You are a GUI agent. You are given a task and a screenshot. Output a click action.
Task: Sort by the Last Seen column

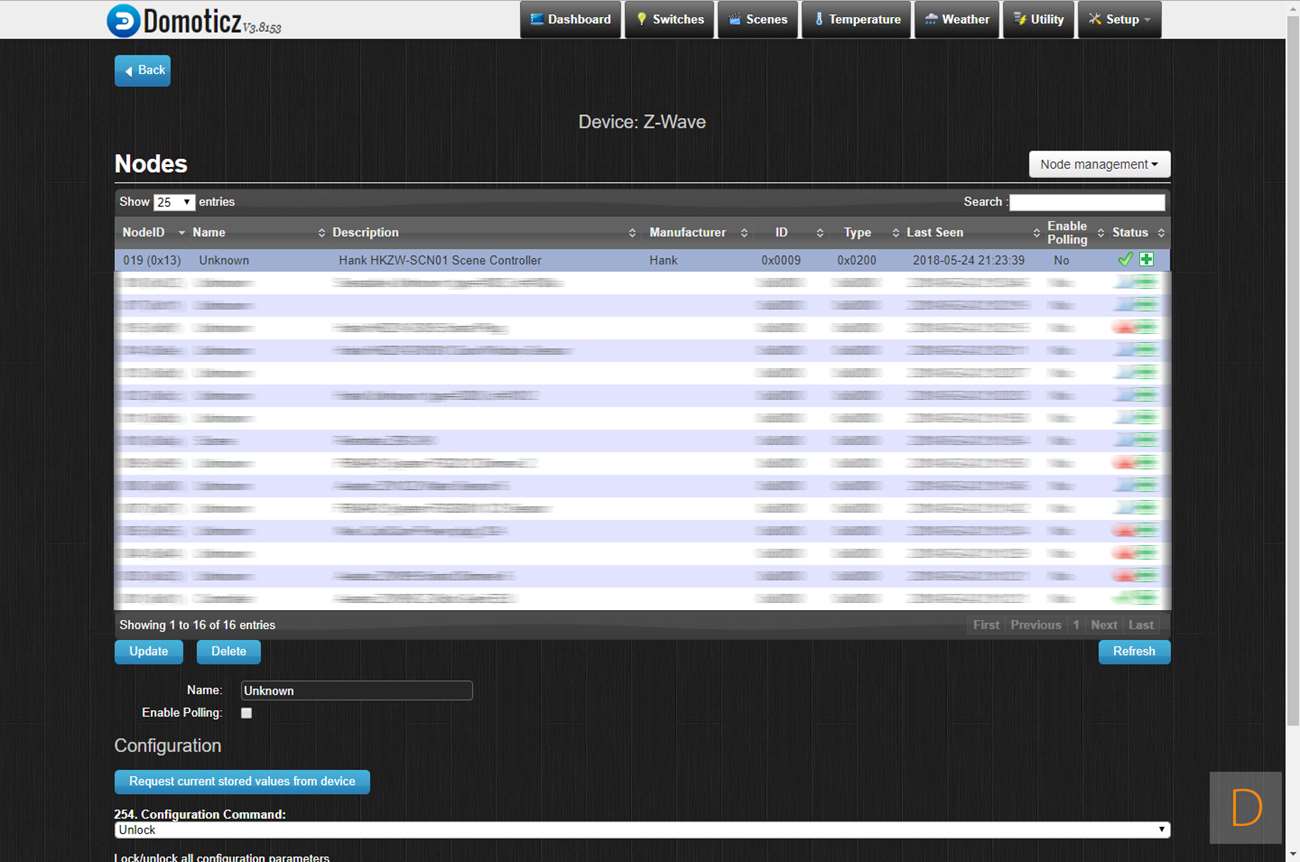pos(973,233)
